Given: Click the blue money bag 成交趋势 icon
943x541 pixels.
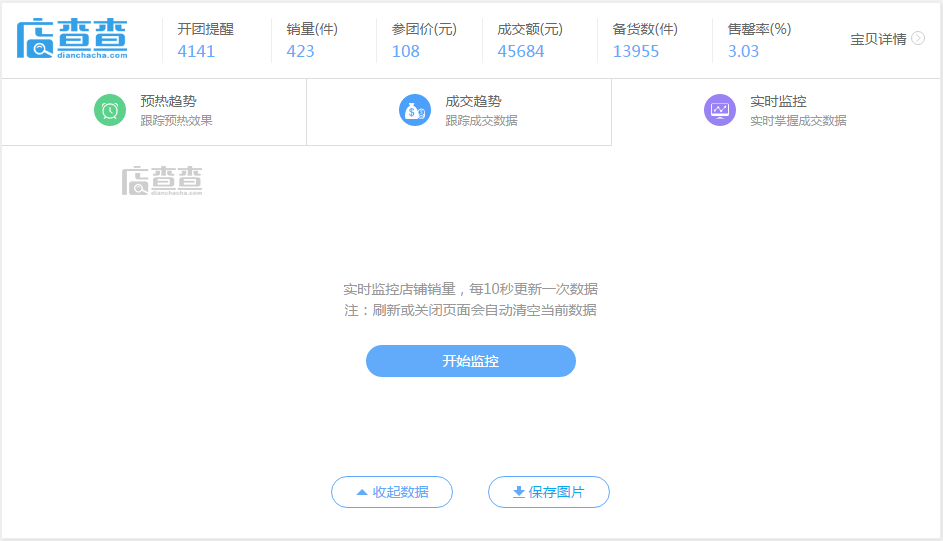Looking at the screenshot, I should tap(415, 111).
